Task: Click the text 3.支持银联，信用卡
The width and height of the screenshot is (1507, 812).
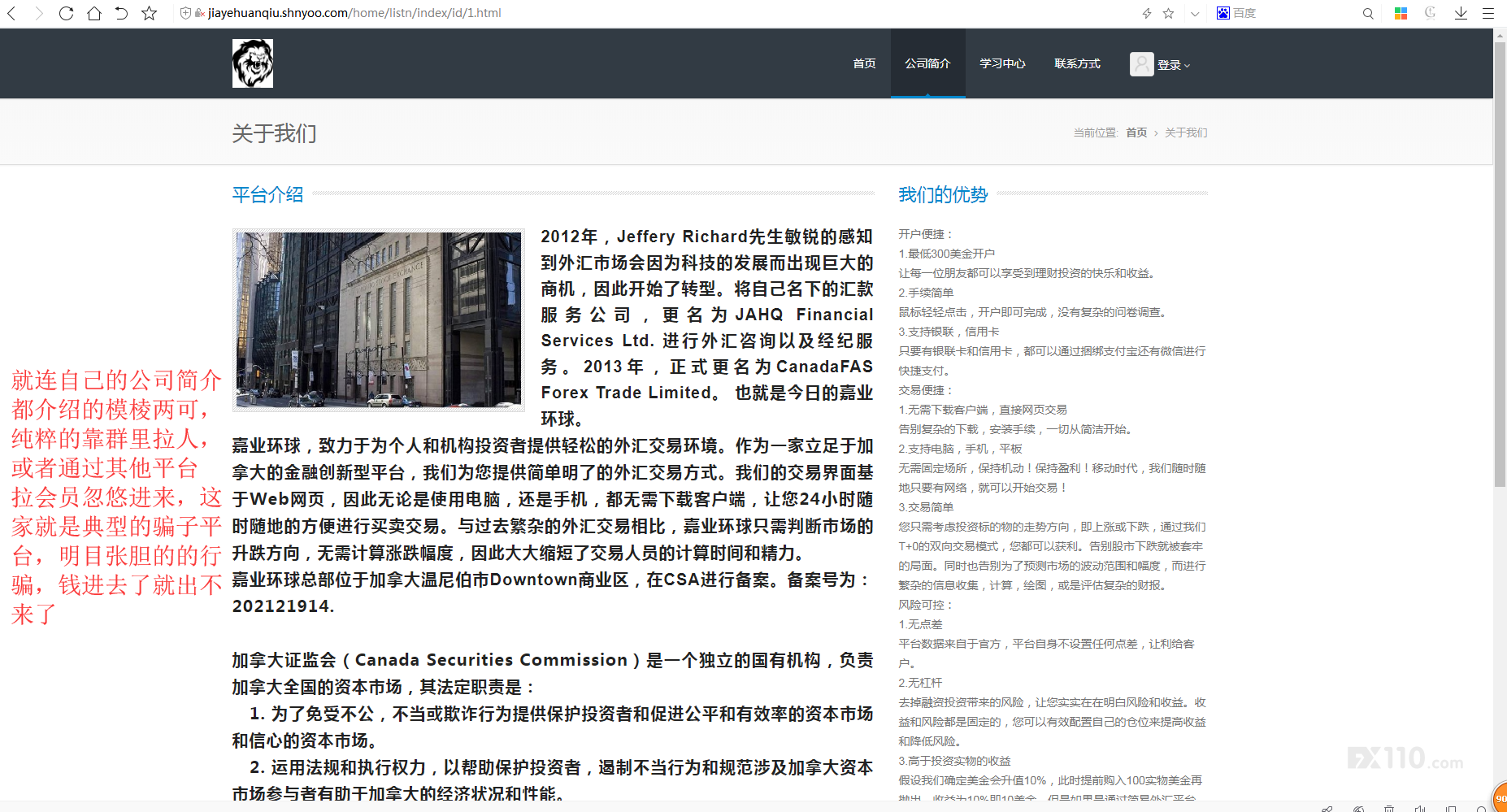Action: [x=949, y=332]
